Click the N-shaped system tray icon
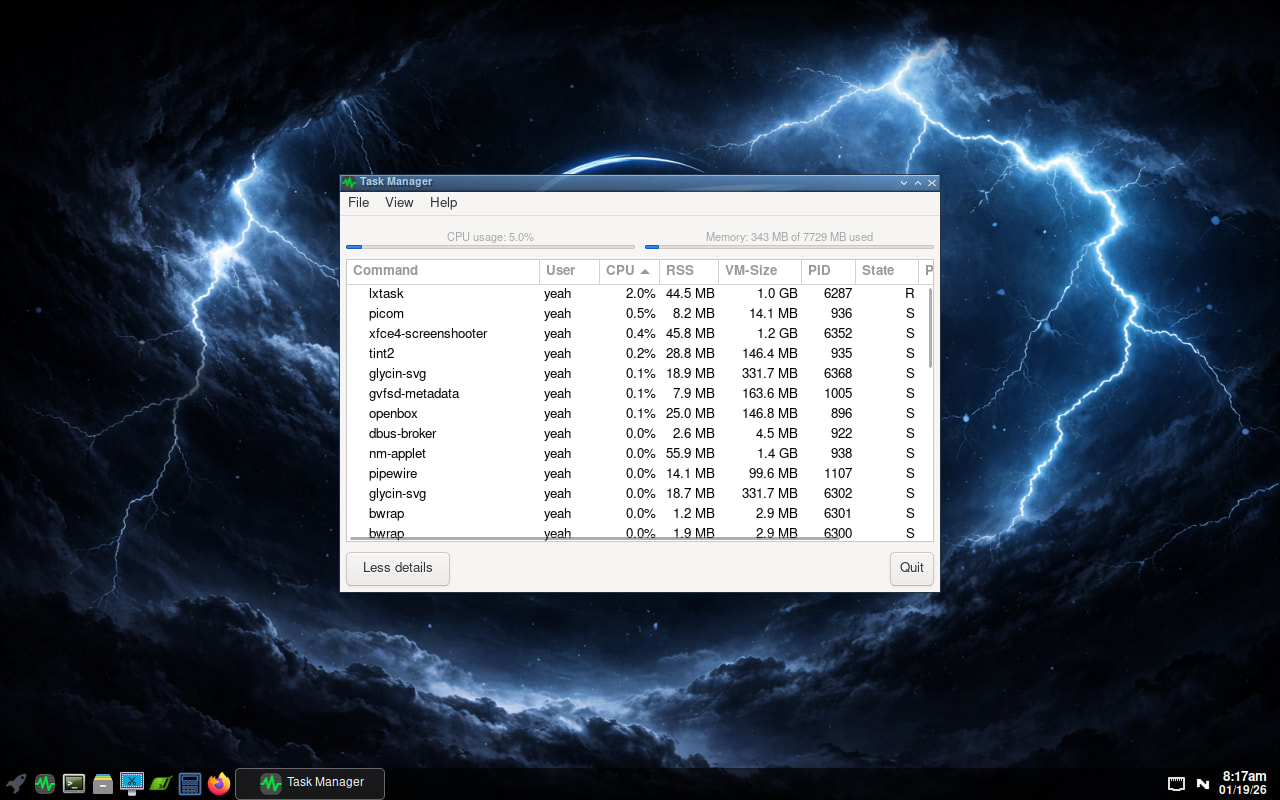1280x800 pixels. (x=1203, y=783)
